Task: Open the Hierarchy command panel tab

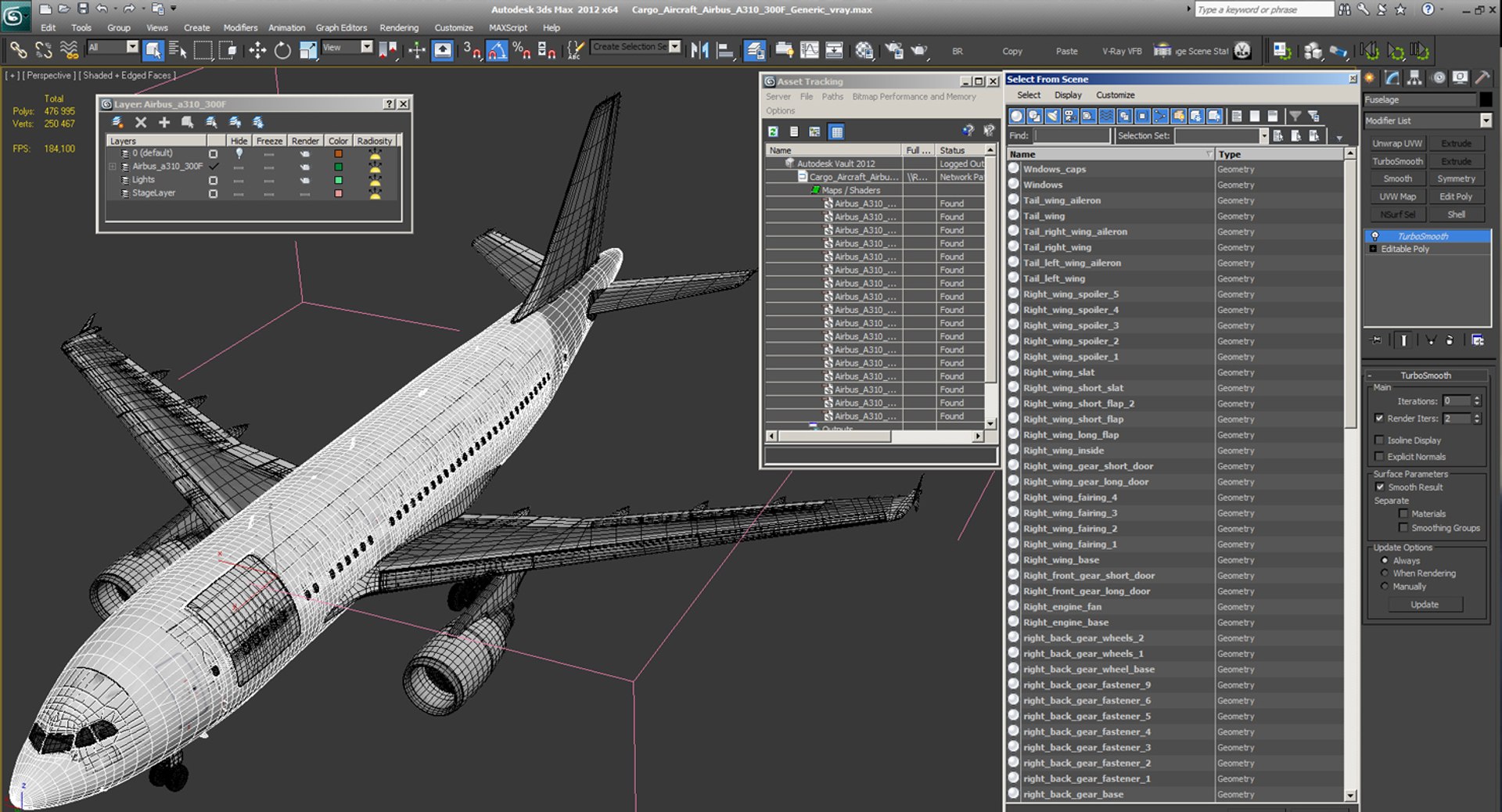Action: point(1414,77)
